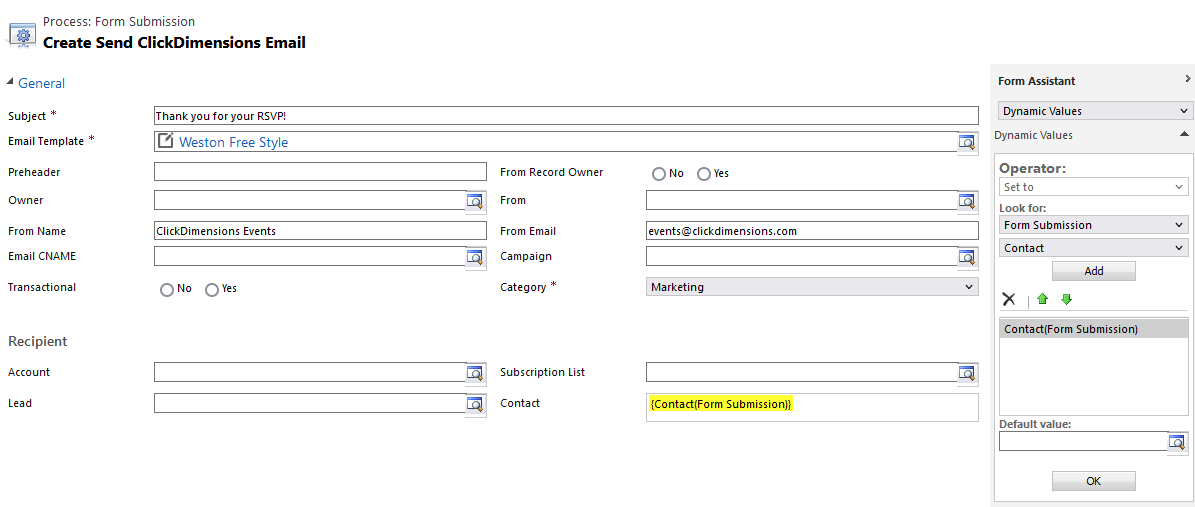
Task: Open Email Template lookup icon
Action: coord(967,143)
